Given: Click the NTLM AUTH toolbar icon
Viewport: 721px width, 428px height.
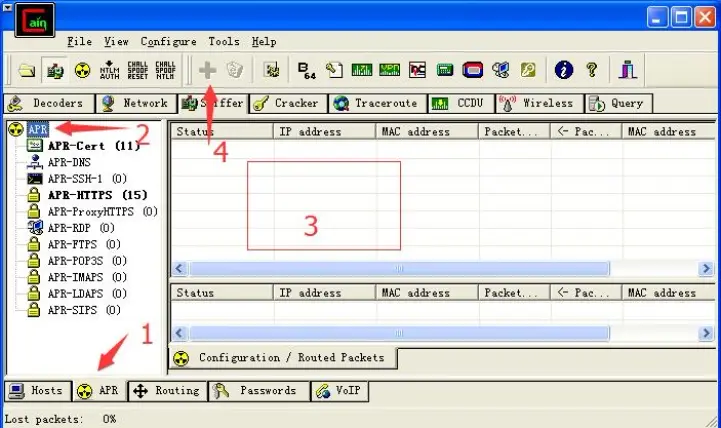Looking at the screenshot, I should point(109,70).
